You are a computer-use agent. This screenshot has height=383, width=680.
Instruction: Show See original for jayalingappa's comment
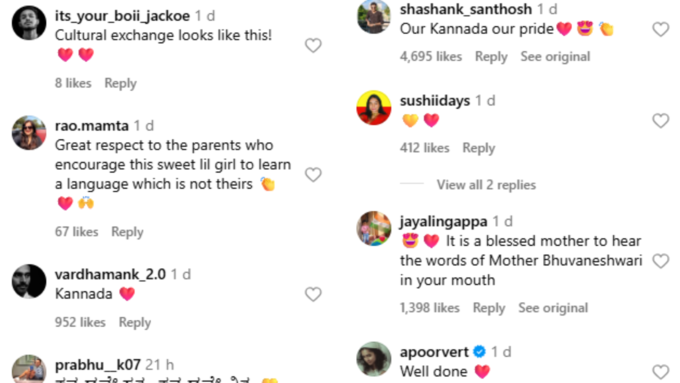pyautogui.click(x=553, y=308)
